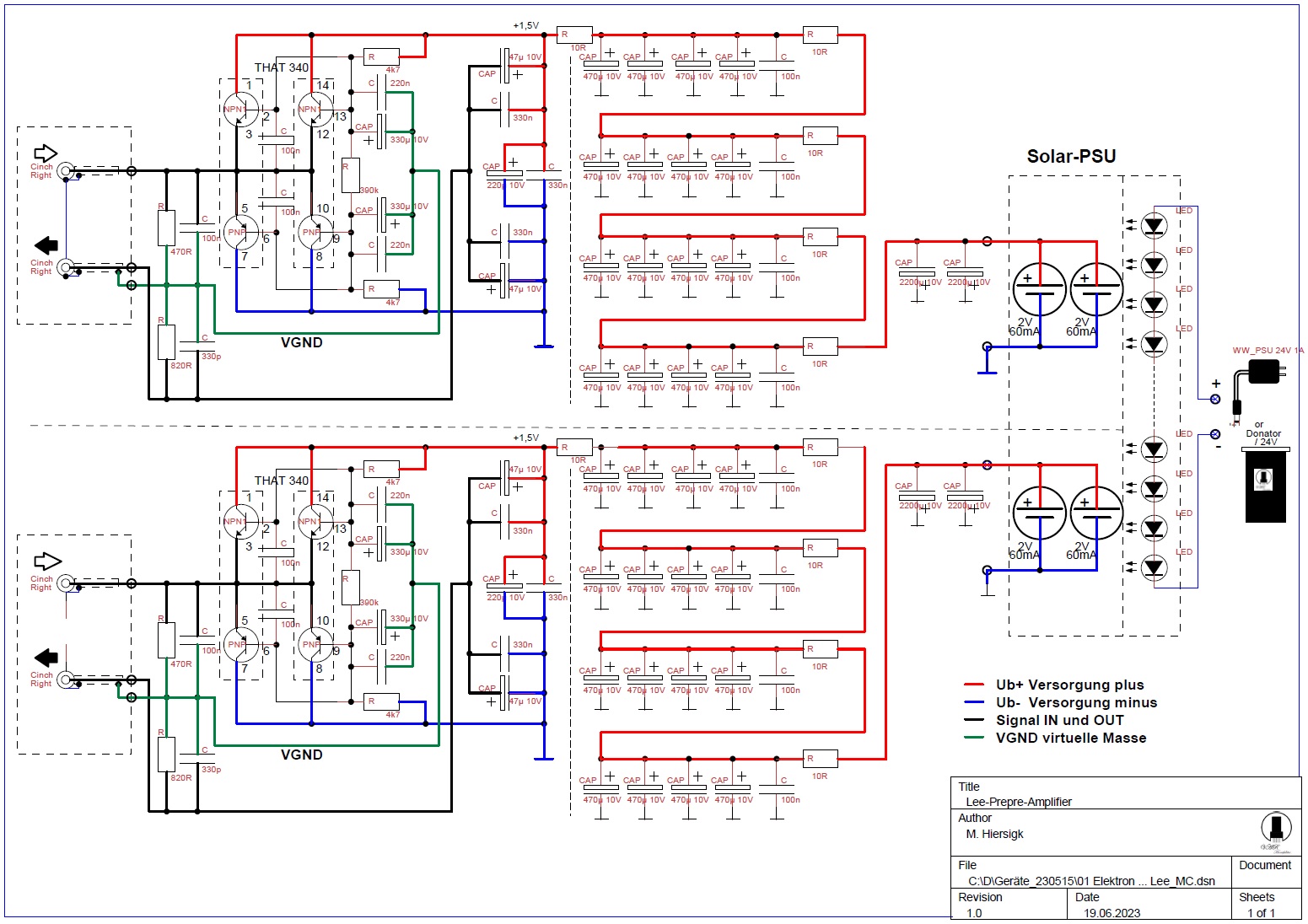Click the black output arrow in the lower channel
Screen dimensions: 1308x924
tap(46, 658)
